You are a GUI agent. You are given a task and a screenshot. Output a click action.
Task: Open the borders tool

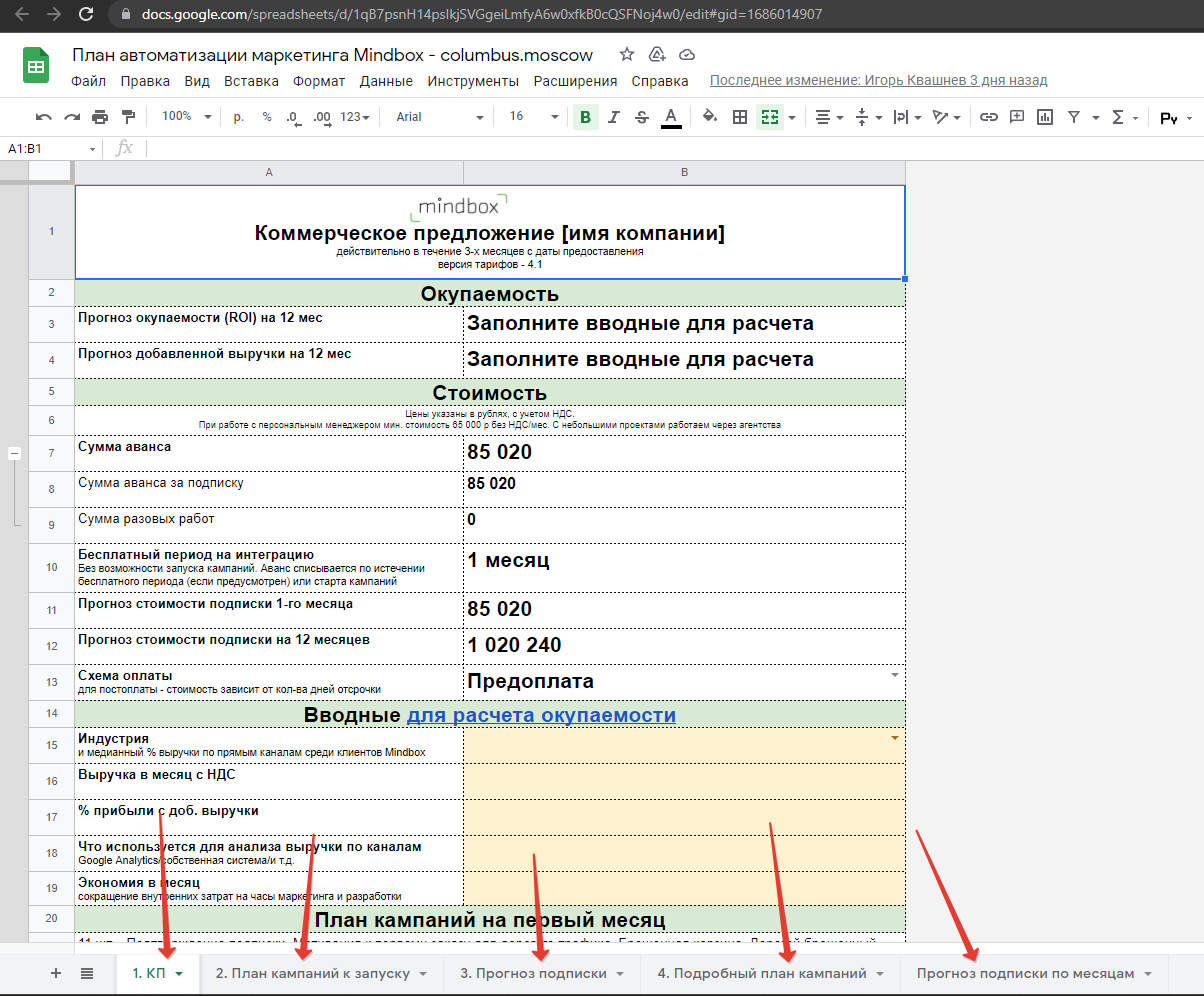[740, 117]
